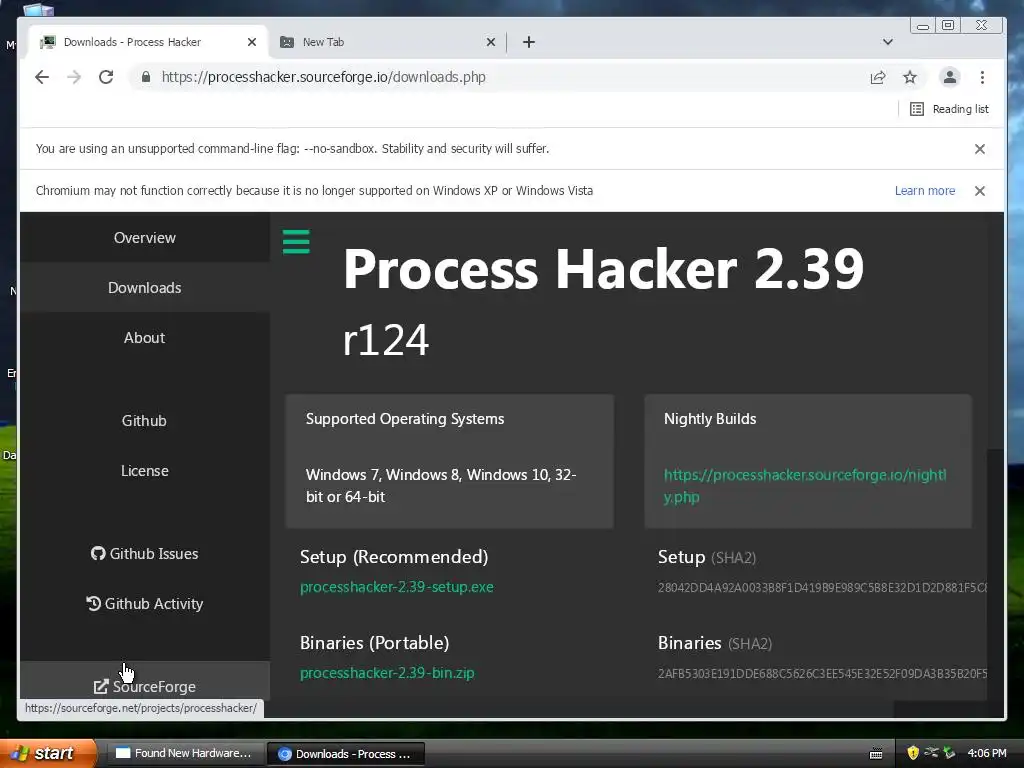Click the Process Hacker 2.39 heading

pos(603,269)
